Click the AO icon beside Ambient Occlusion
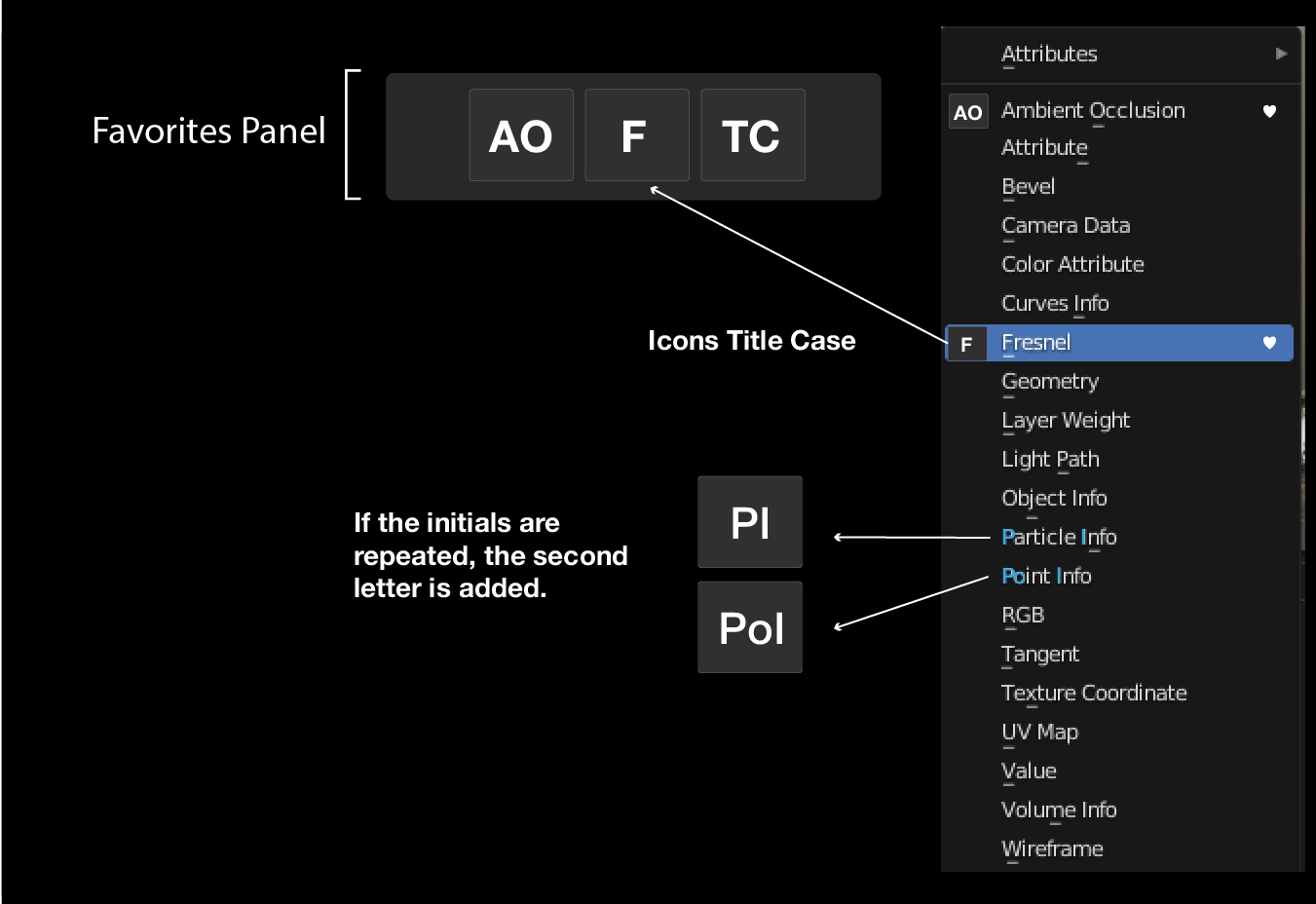 click(968, 111)
